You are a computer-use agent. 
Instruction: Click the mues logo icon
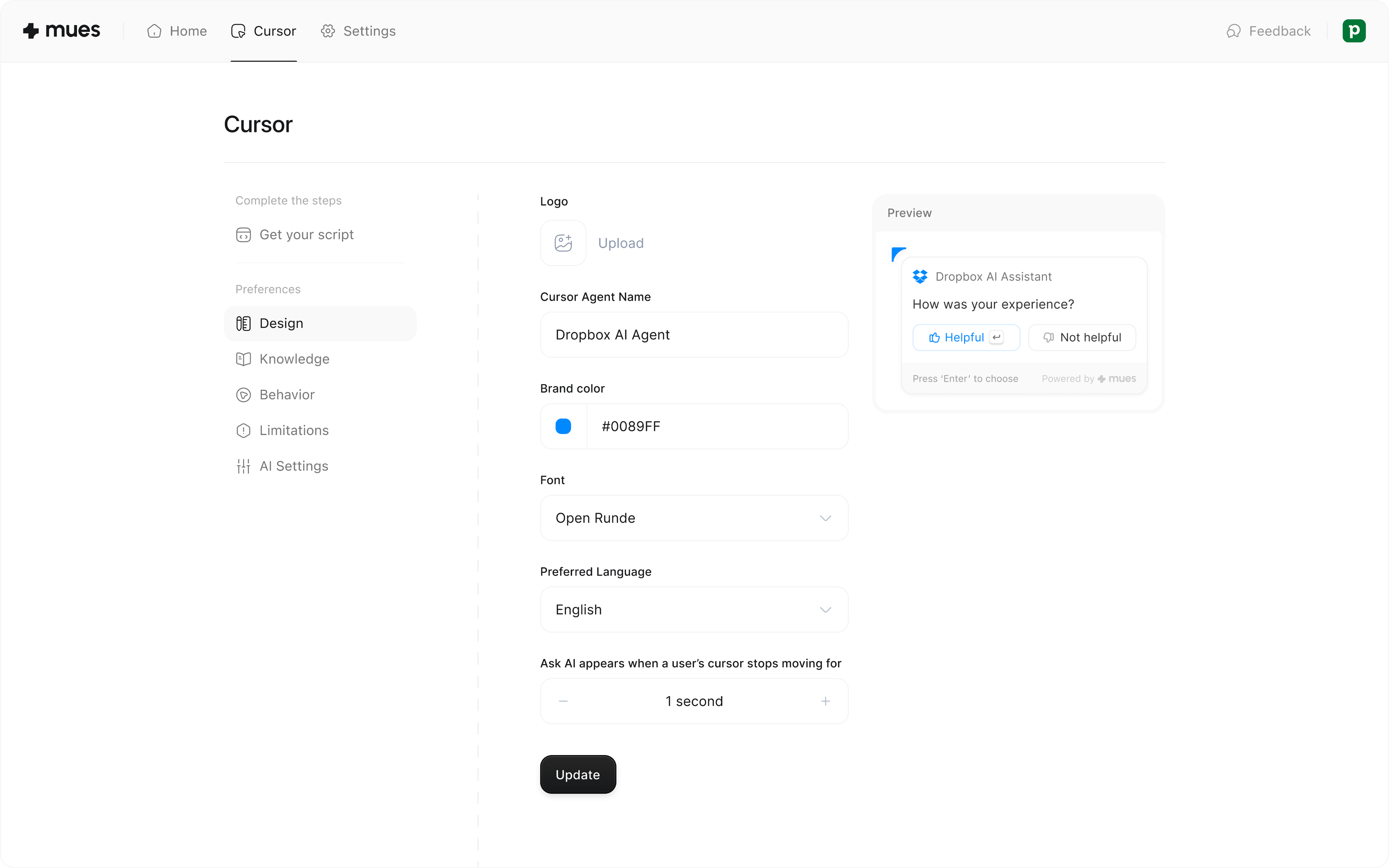(32, 31)
